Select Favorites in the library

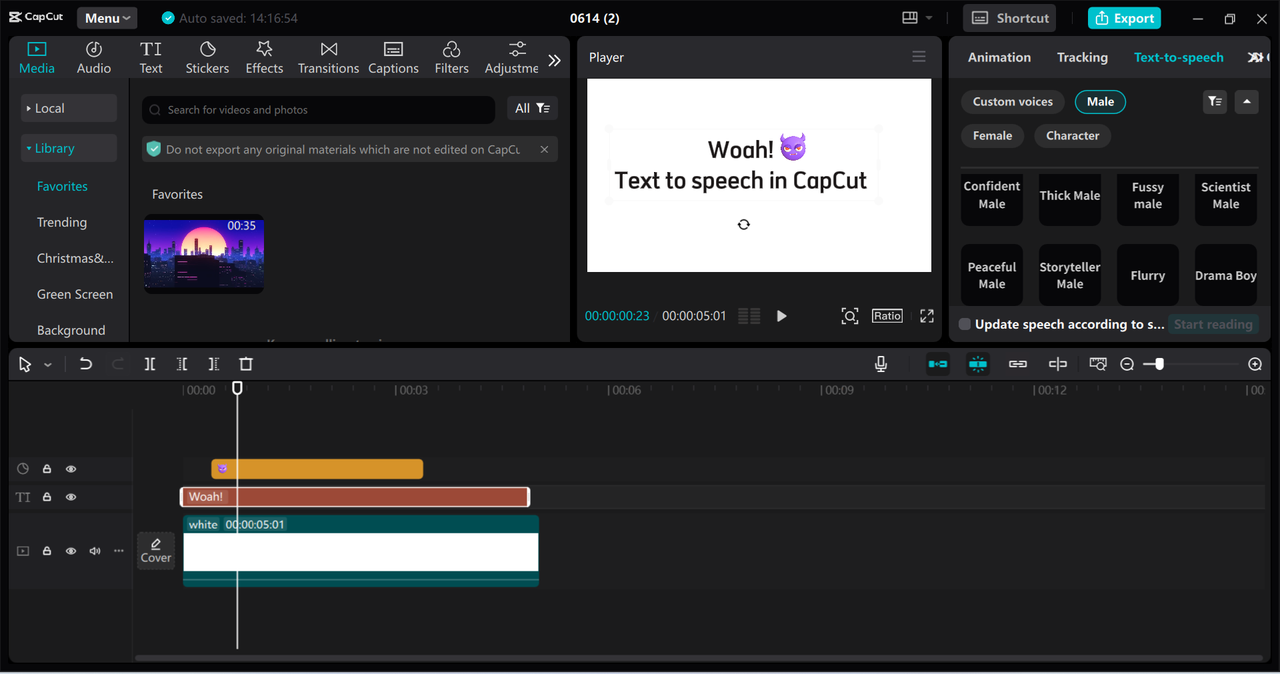coord(62,186)
